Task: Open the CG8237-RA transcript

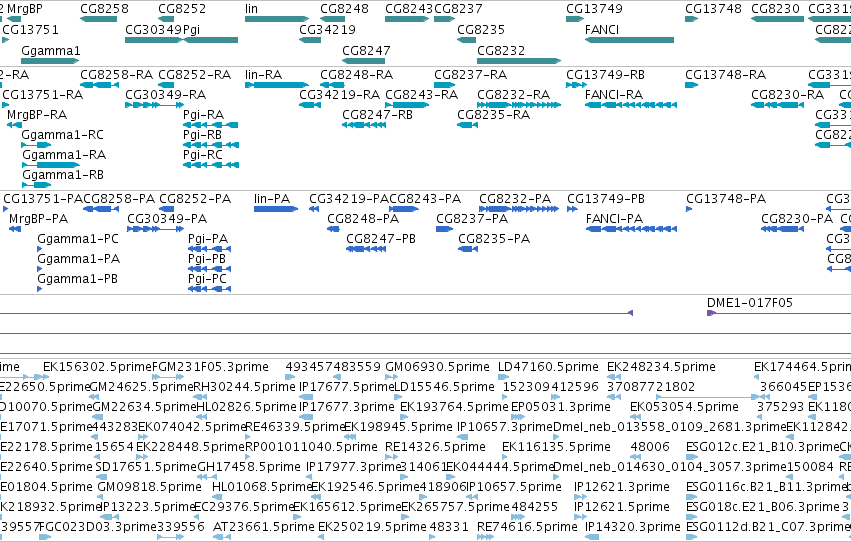Action: [444, 85]
